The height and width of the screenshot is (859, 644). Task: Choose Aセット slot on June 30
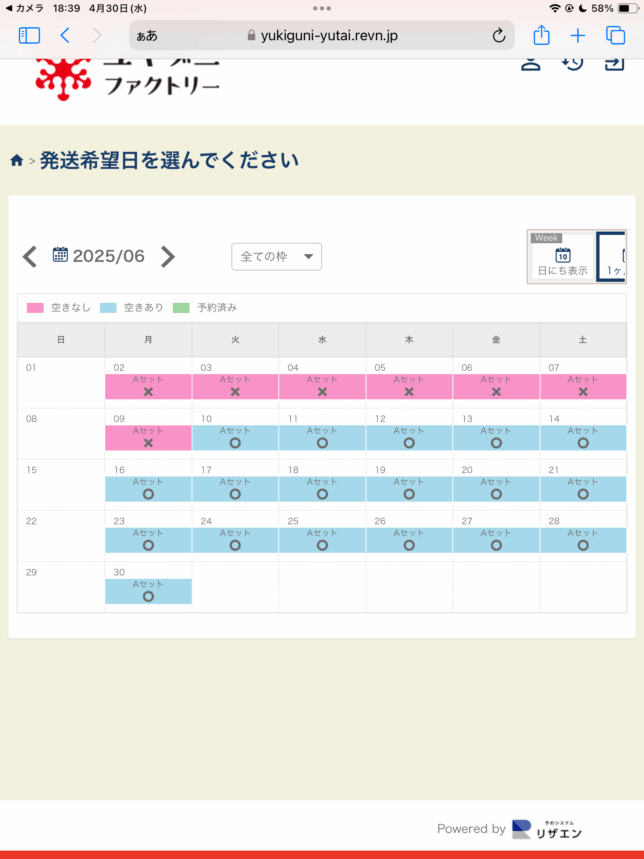pyautogui.click(x=148, y=591)
